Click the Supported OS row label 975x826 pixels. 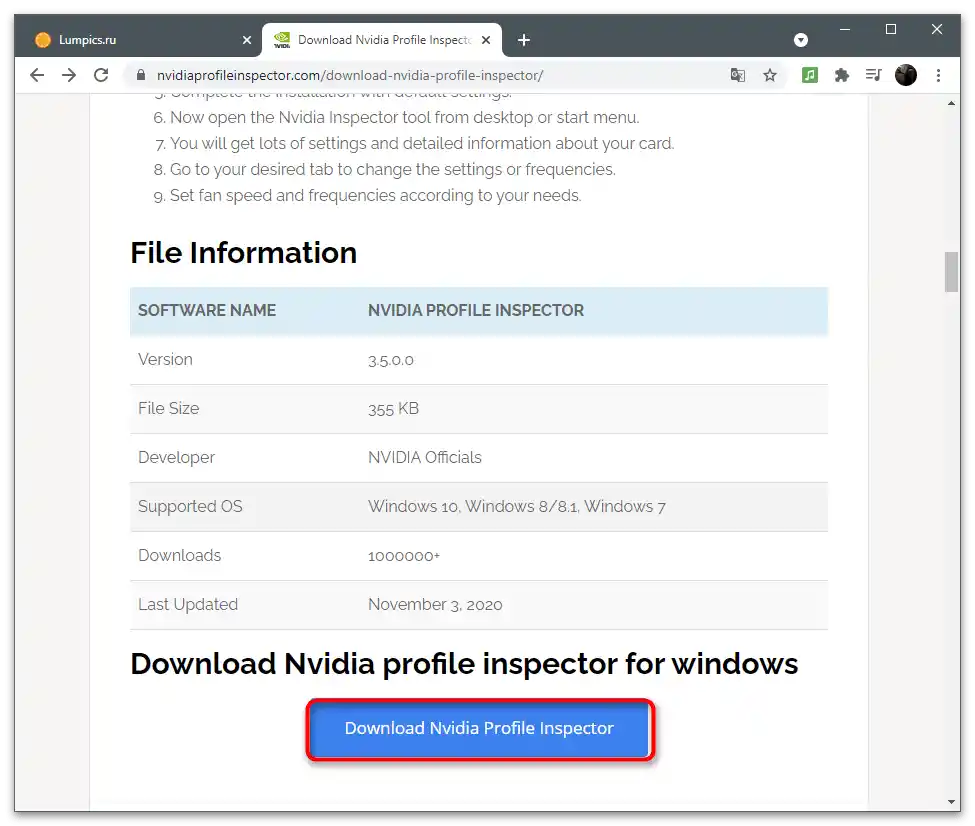click(x=190, y=507)
